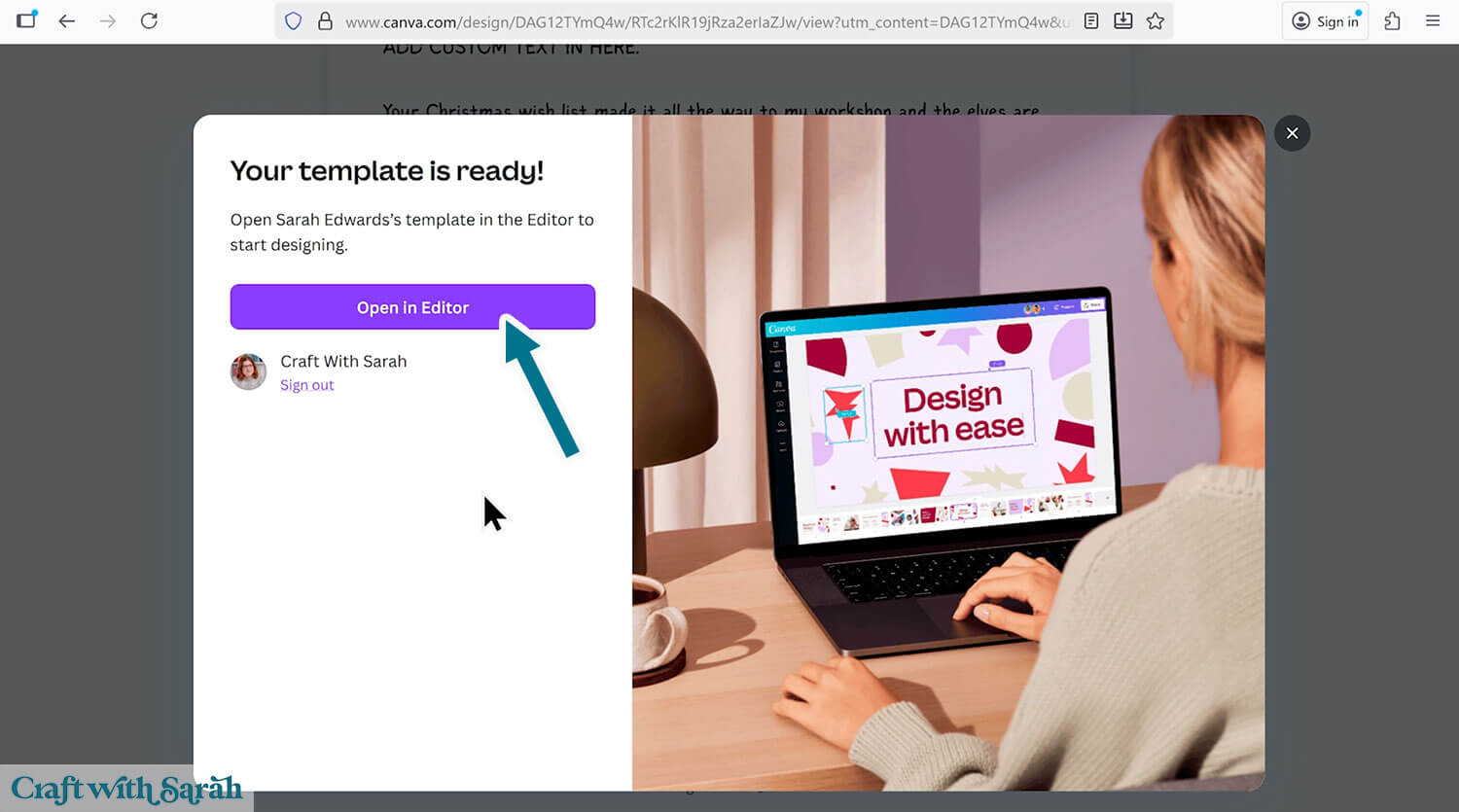Open the browser hamburger menu
Screen dimensions: 1459x812
[1433, 20]
